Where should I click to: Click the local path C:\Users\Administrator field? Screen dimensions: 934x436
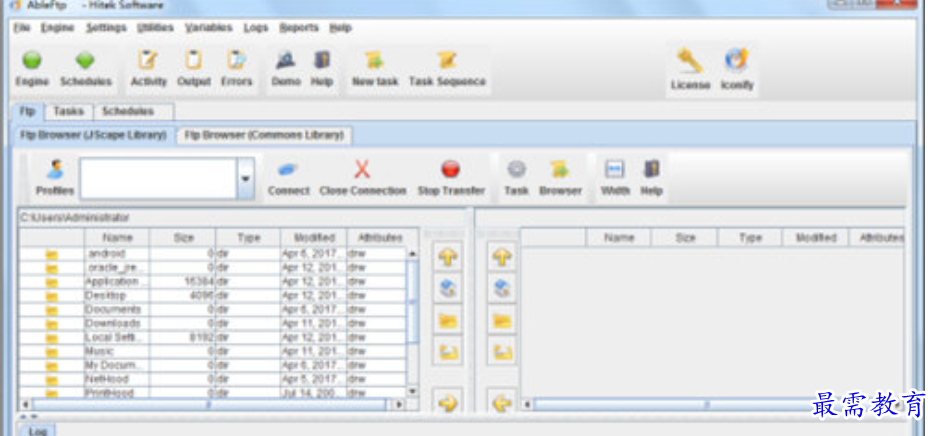(241, 217)
